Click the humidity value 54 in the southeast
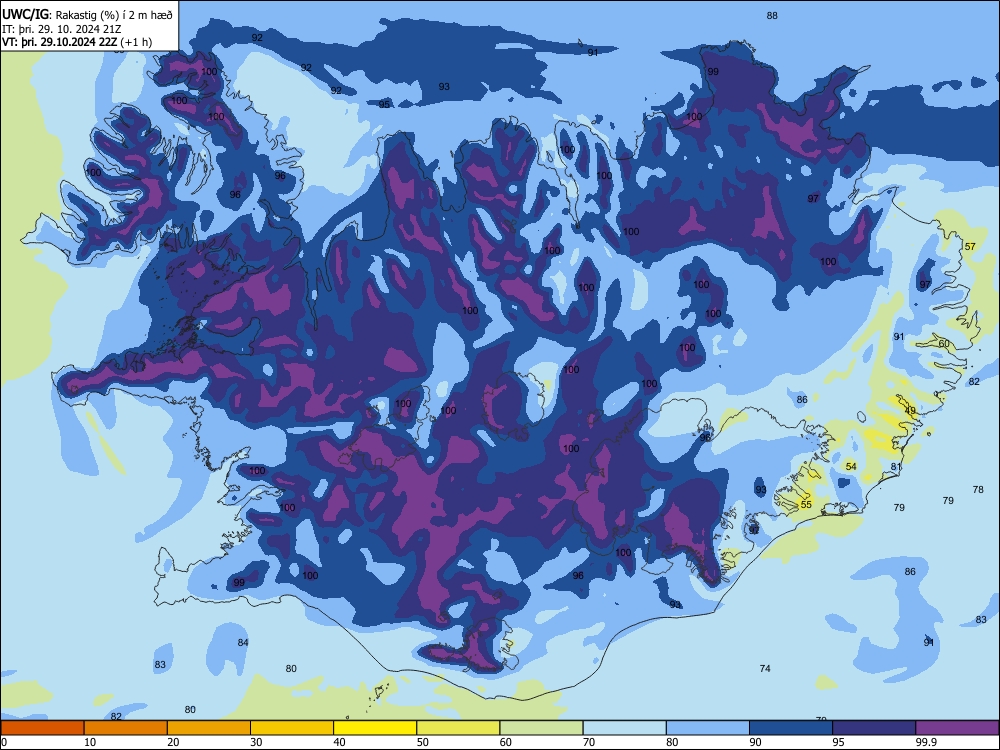The height and width of the screenshot is (750, 1000). pyautogui.click(x=851, y=467)
